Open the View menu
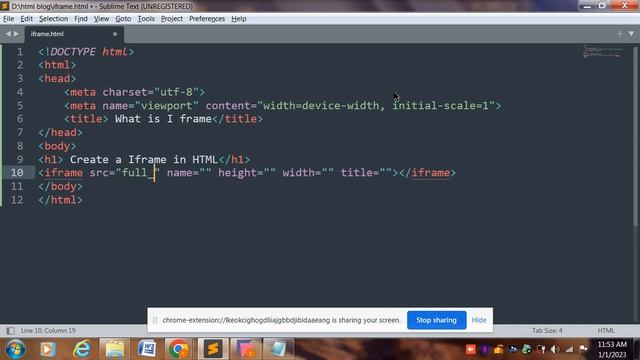 click(x=101, y=19)
